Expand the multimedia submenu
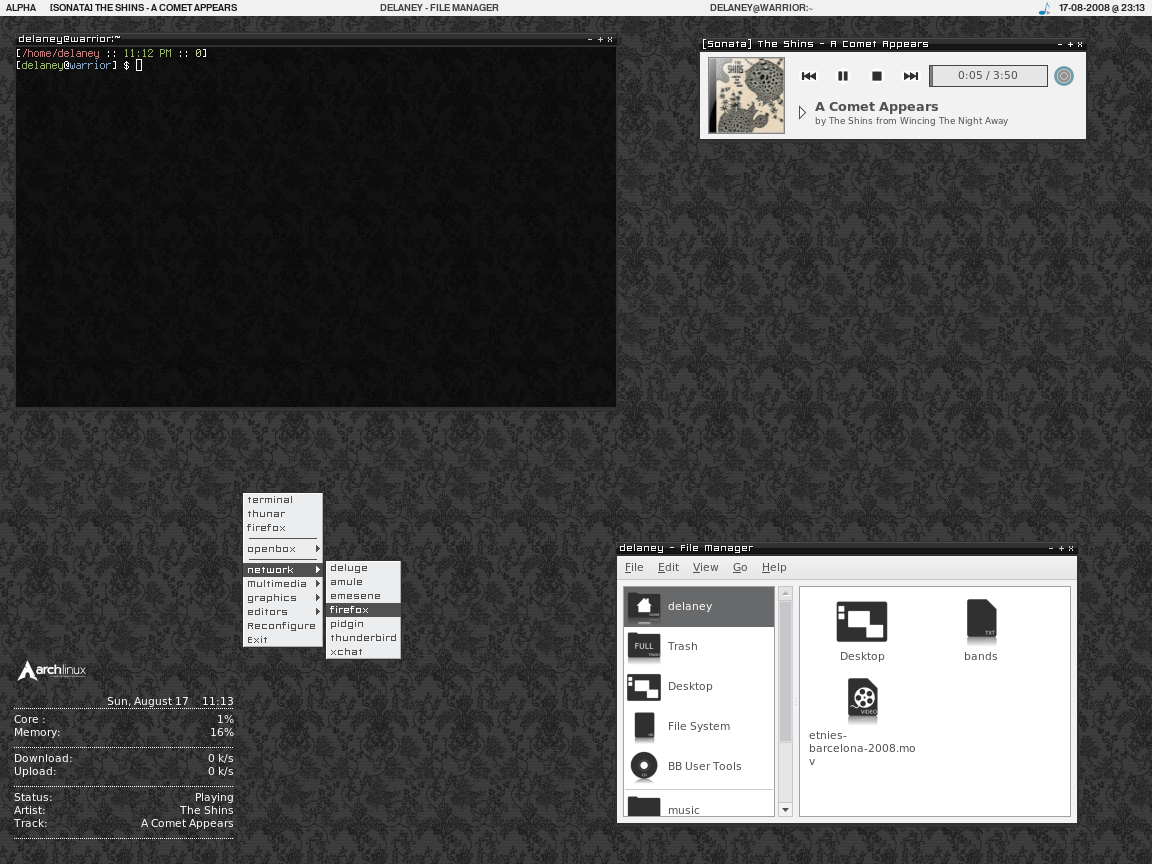1152x864 pixels. (x=283, y=583)
